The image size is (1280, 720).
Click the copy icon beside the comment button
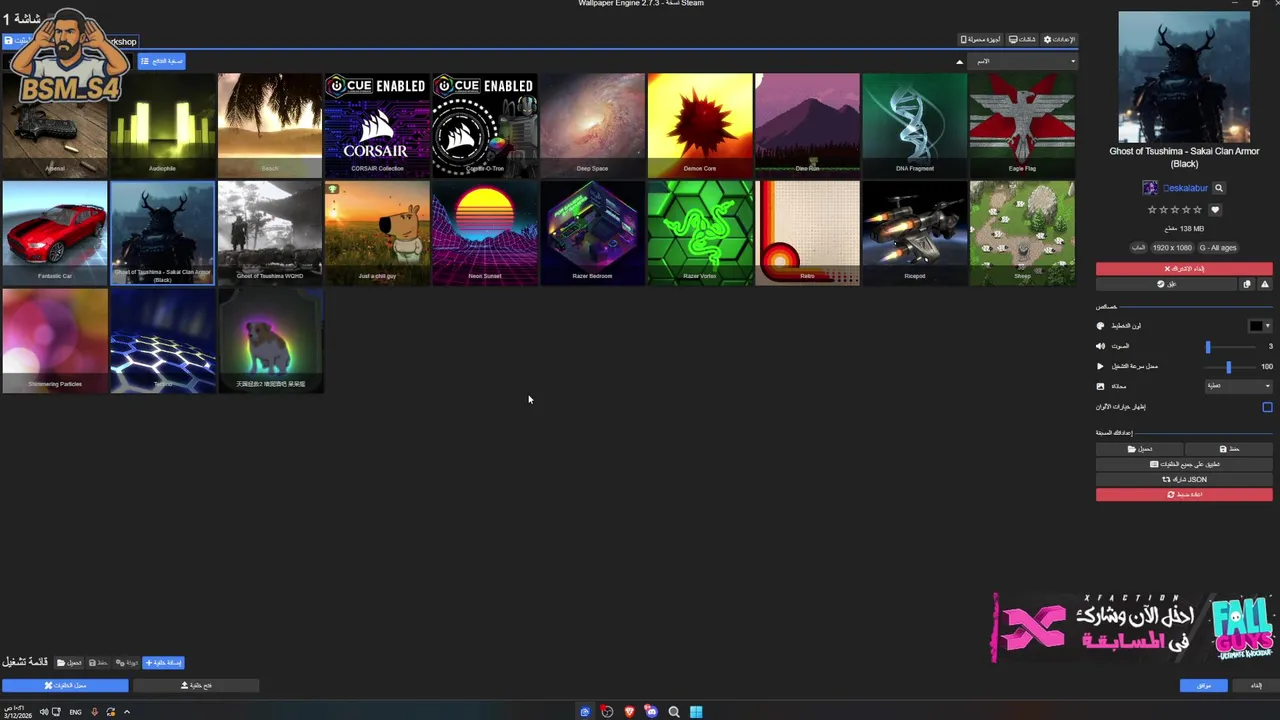[x=1247, y=284]
